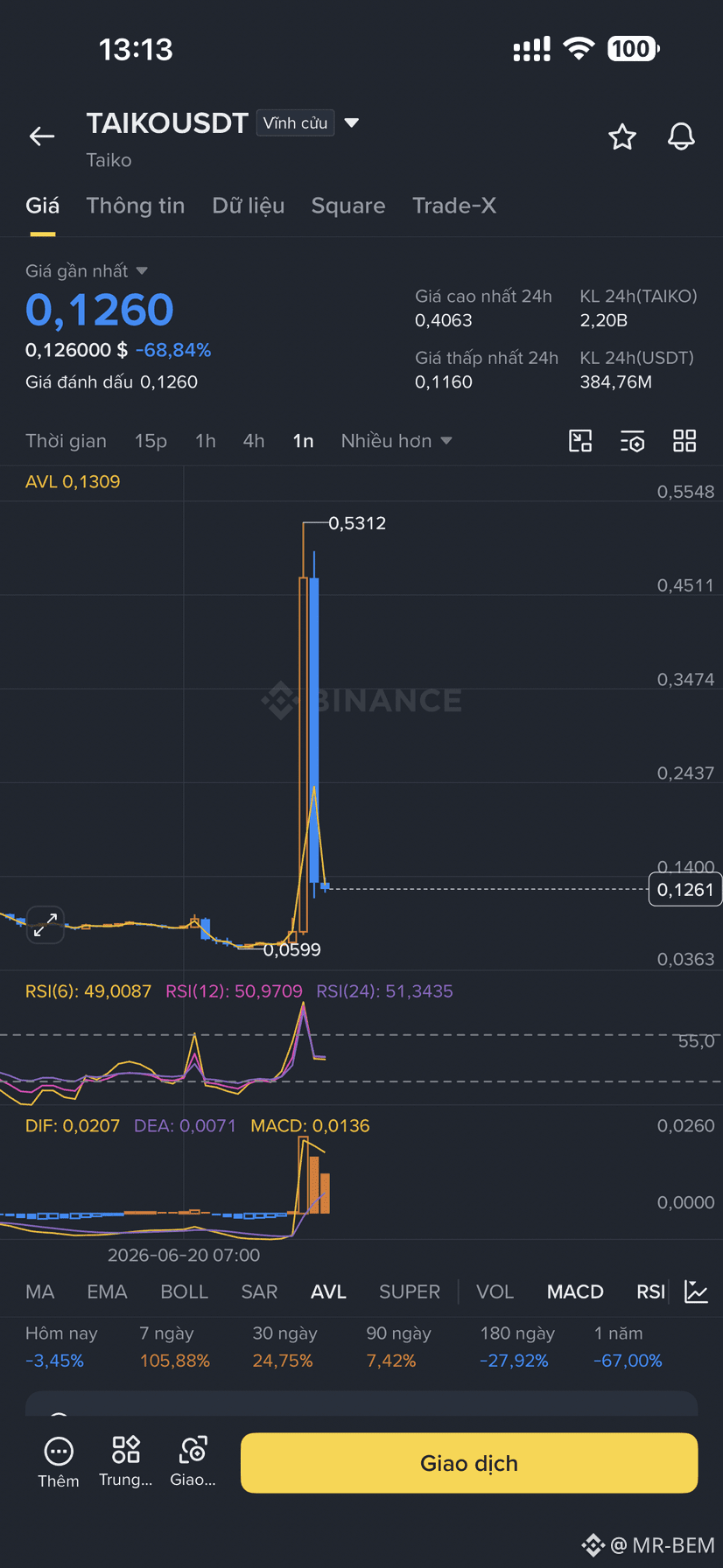Switch to the Giá tab

coord(42,206)
